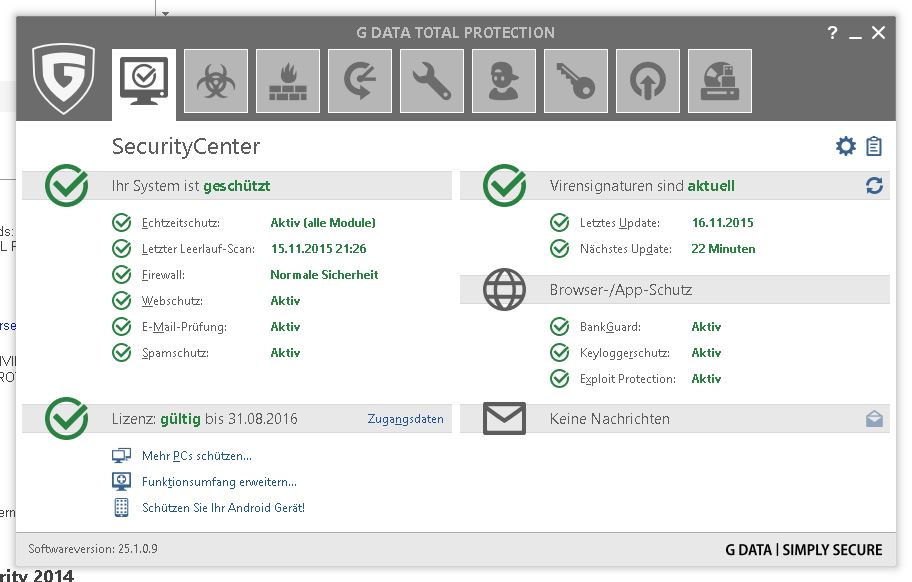The width and height of the screenshot is (912, 582).
Task: Click the 'Softwareversion: 25.1.0.9' text
Action: 92,548
